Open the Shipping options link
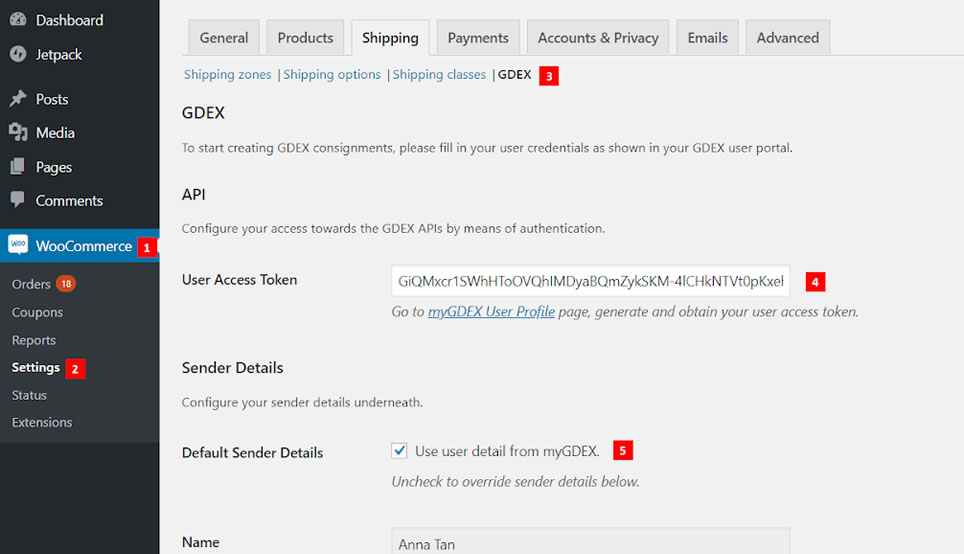964x554 pixels. [332, 74]
